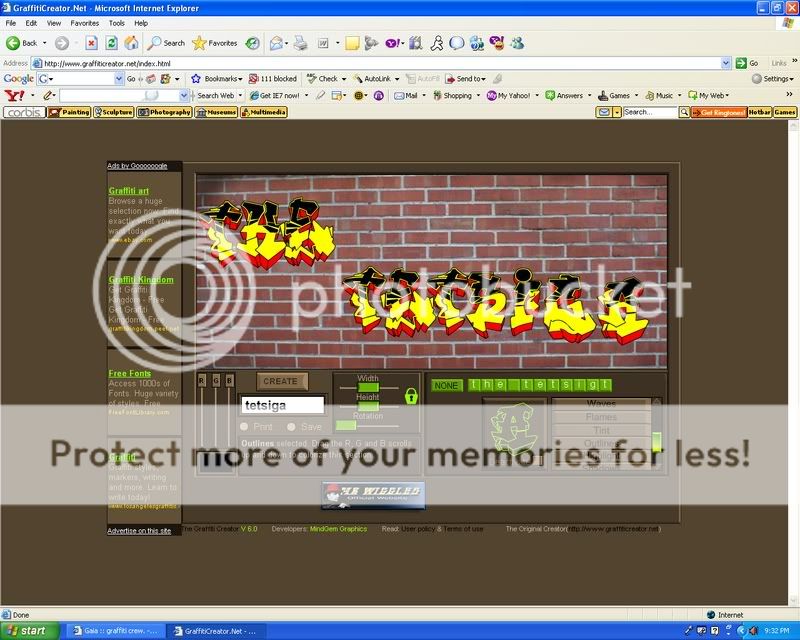Click the IE Home toolbar icon
Viewport: 800px width, 640px height.
pos(130,43)
